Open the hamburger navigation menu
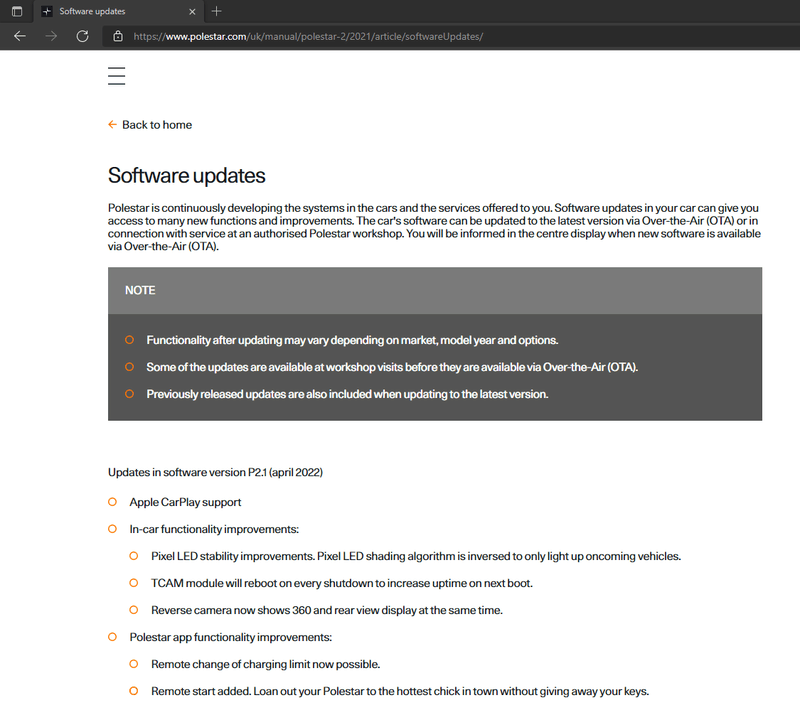The image size is (800, 710). click(117, 76)
